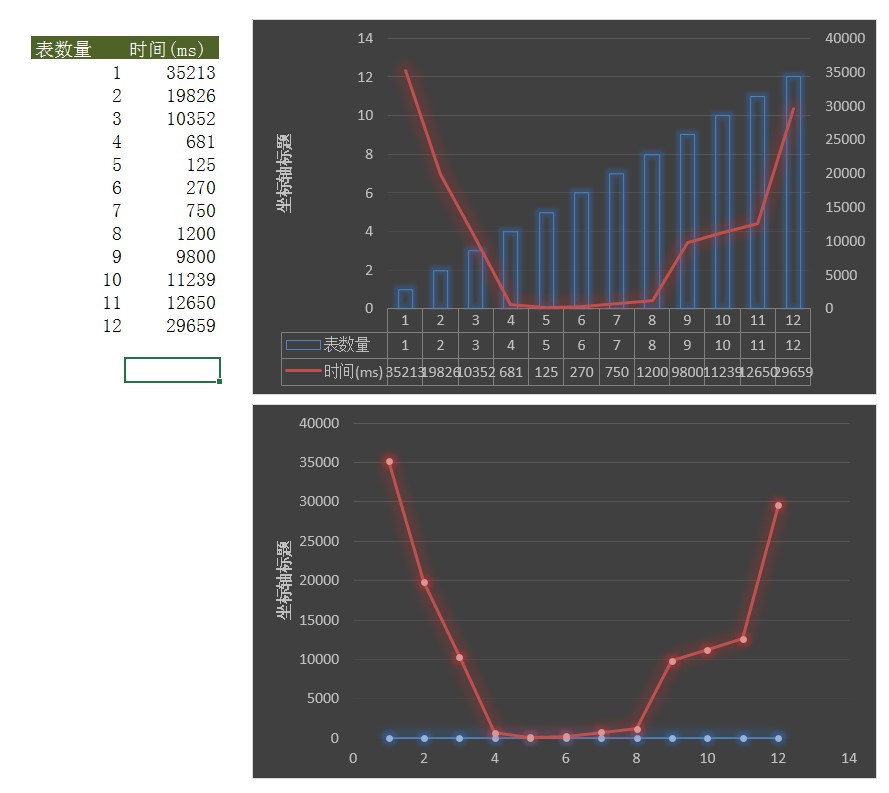Click the empty selected cell below the data

(x=172, y=369)
